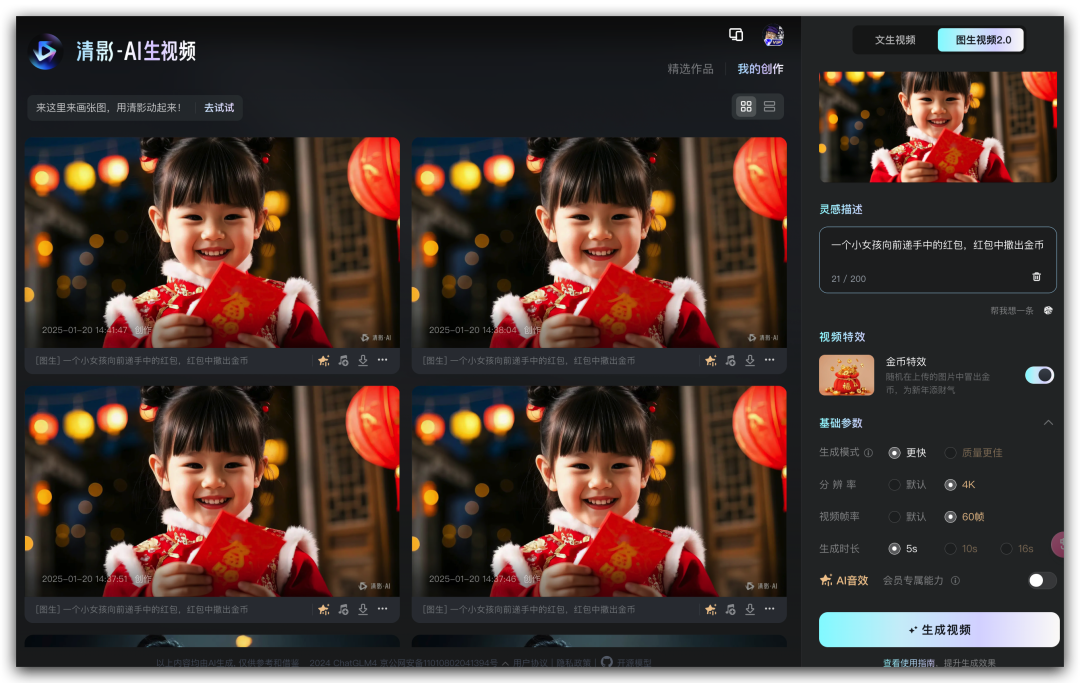The width and height of the screenshot is (1080, 683).
Task: Switch to list view layout
Action: 769,106
